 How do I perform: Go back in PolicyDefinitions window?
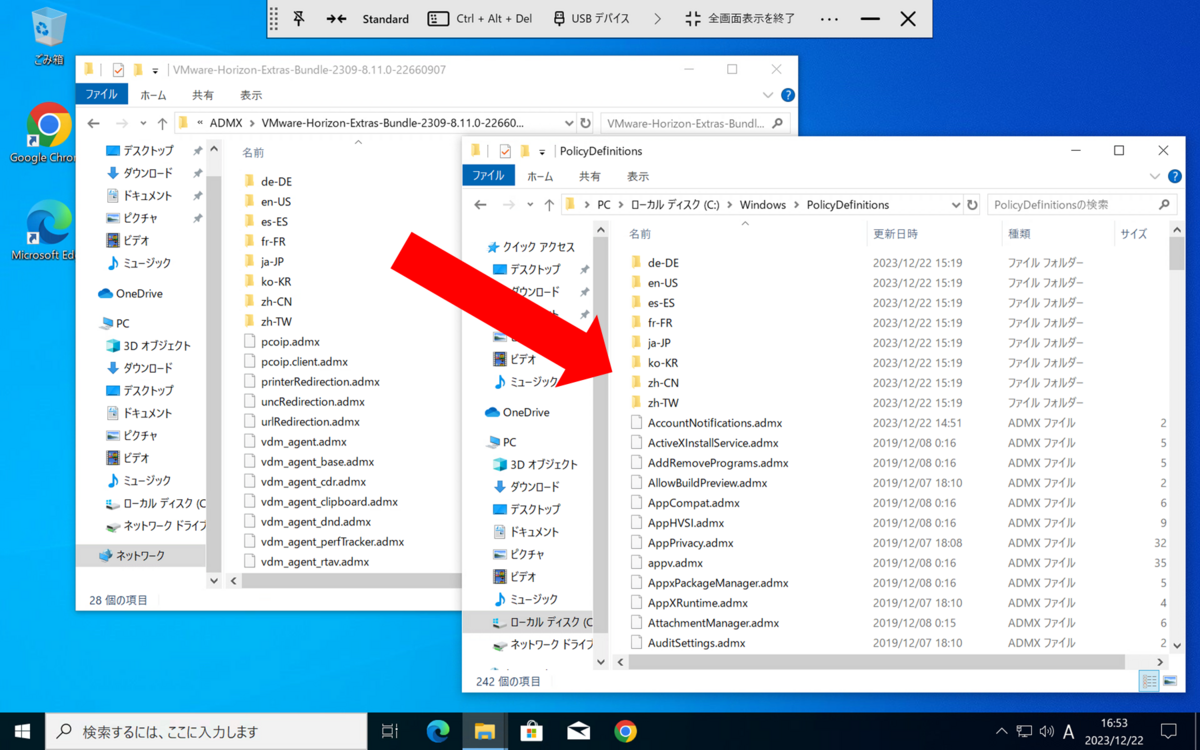click(481, 204)
